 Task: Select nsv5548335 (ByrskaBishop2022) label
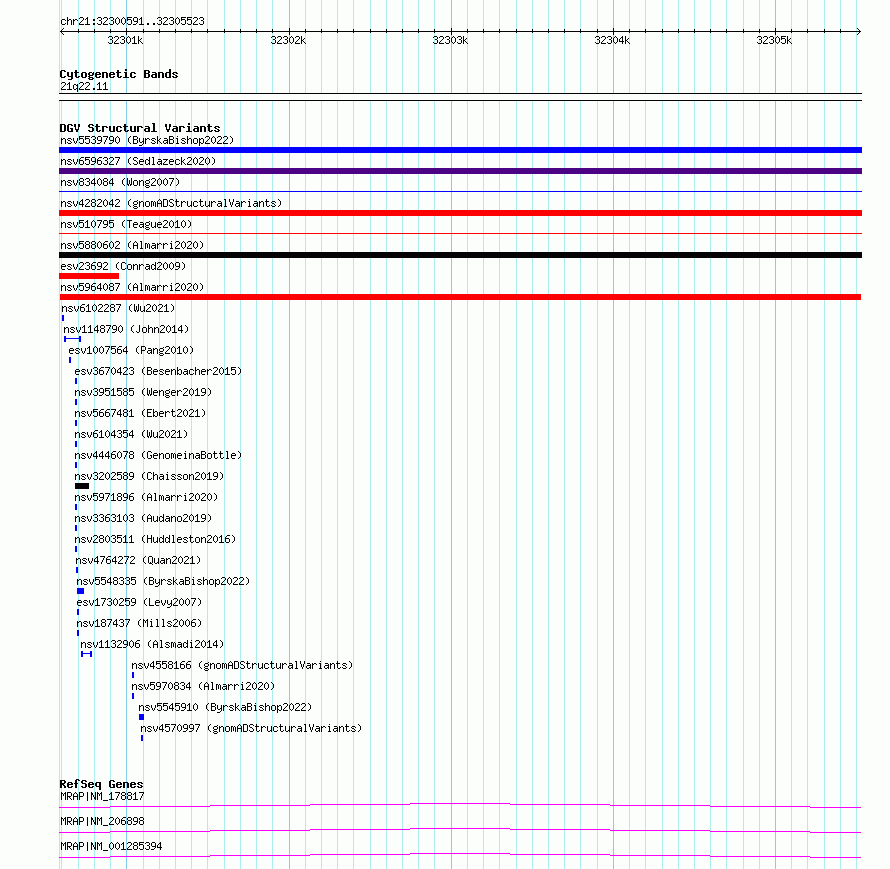point(163,581)
